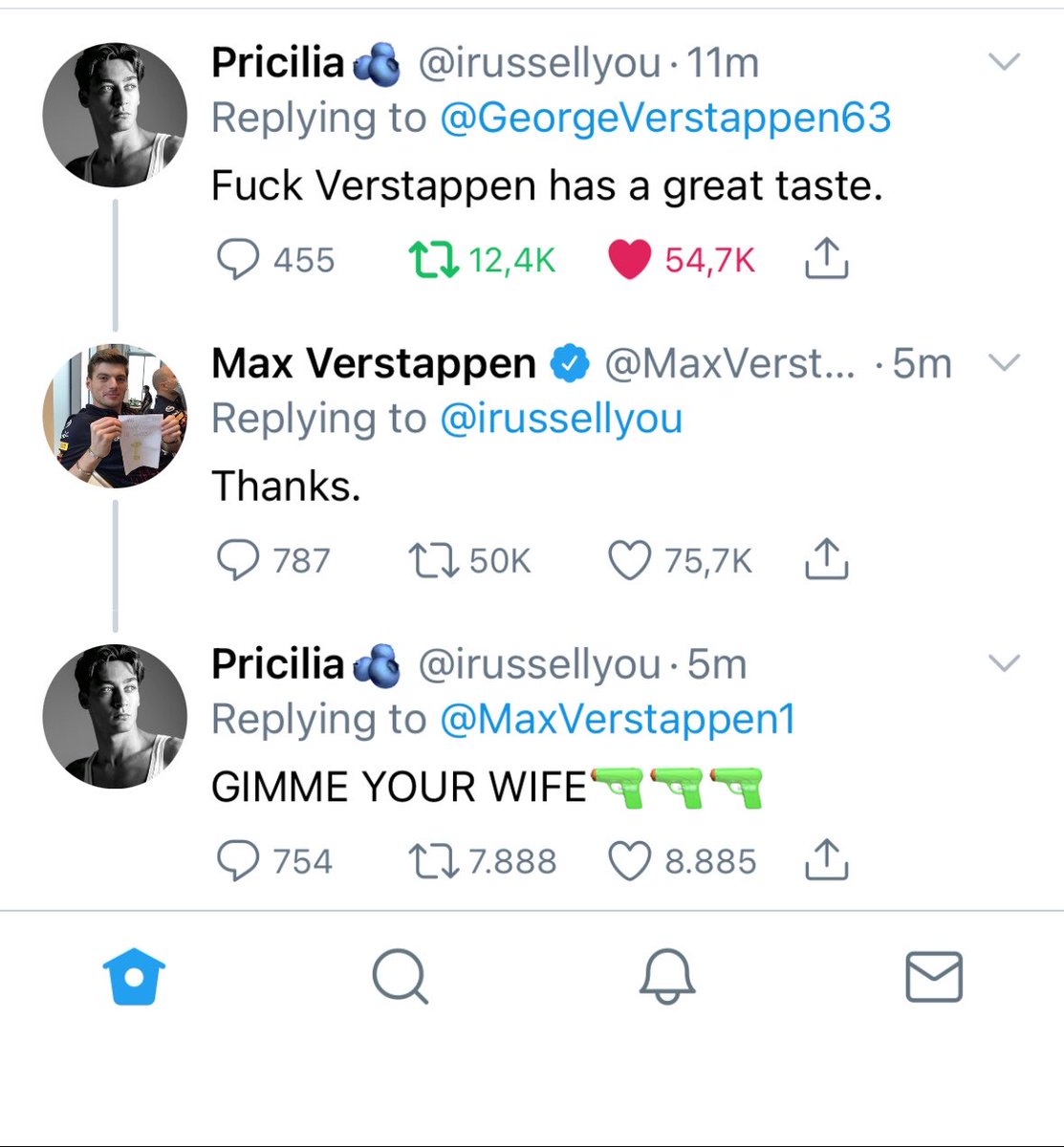Open the @GeorgeVerstappen63 mention link
Screen dimensions: 1064x1147
[665, 119]
